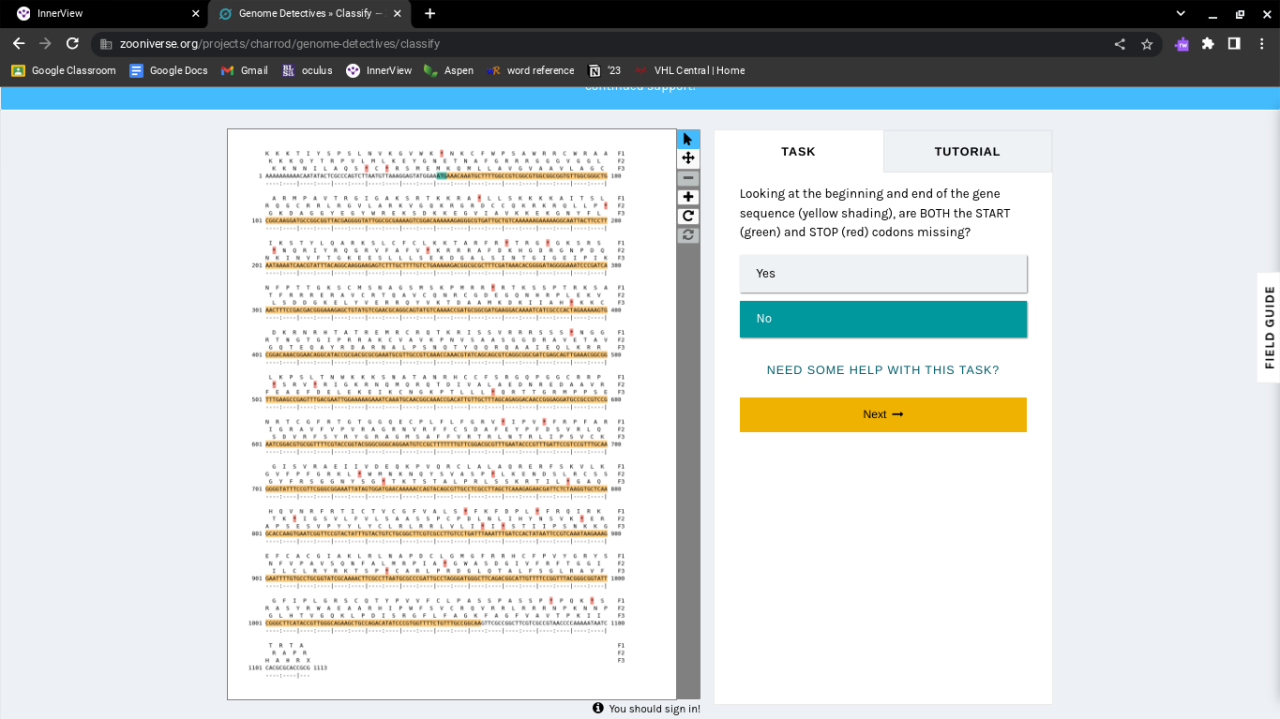View site information in address bar

pyautogui.click(x=106, y=44)
